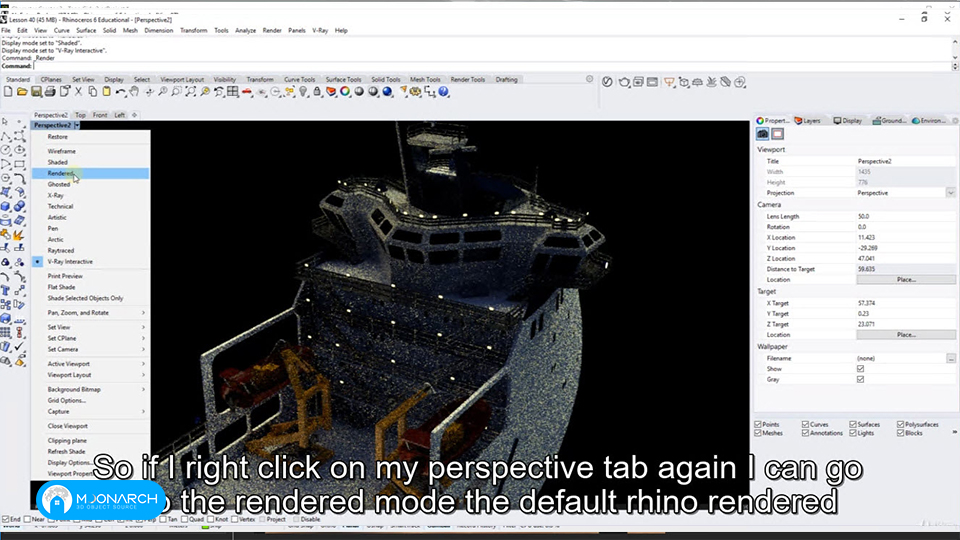The width and height of the screenshot is (960, 540).
Task: Click the V-Ray frame buffer icon
Action: [x=653, y=82]
